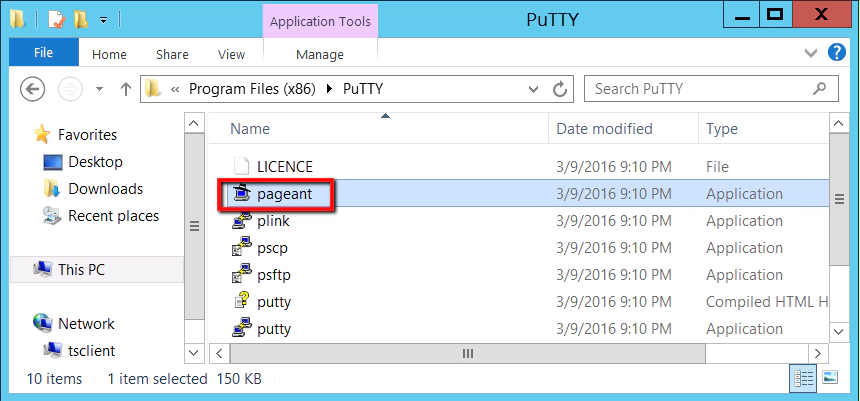Click the navigation pane scrollbar thumb
Screen dimensions: 860x401
194,225
